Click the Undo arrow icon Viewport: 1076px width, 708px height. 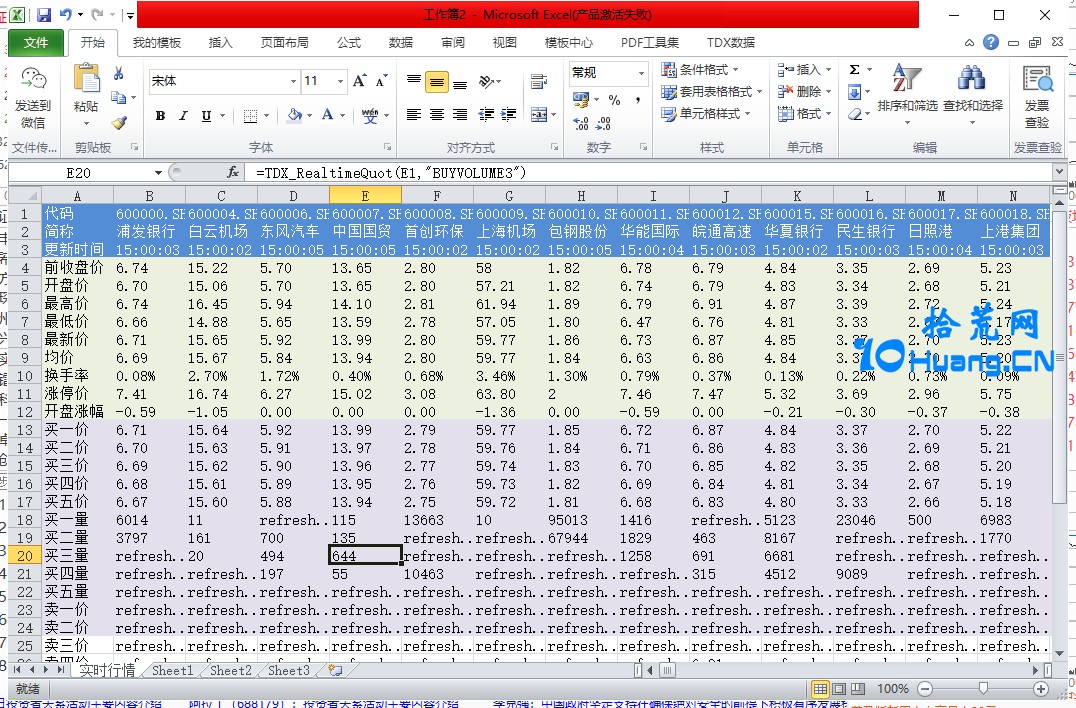click(66, 14)
